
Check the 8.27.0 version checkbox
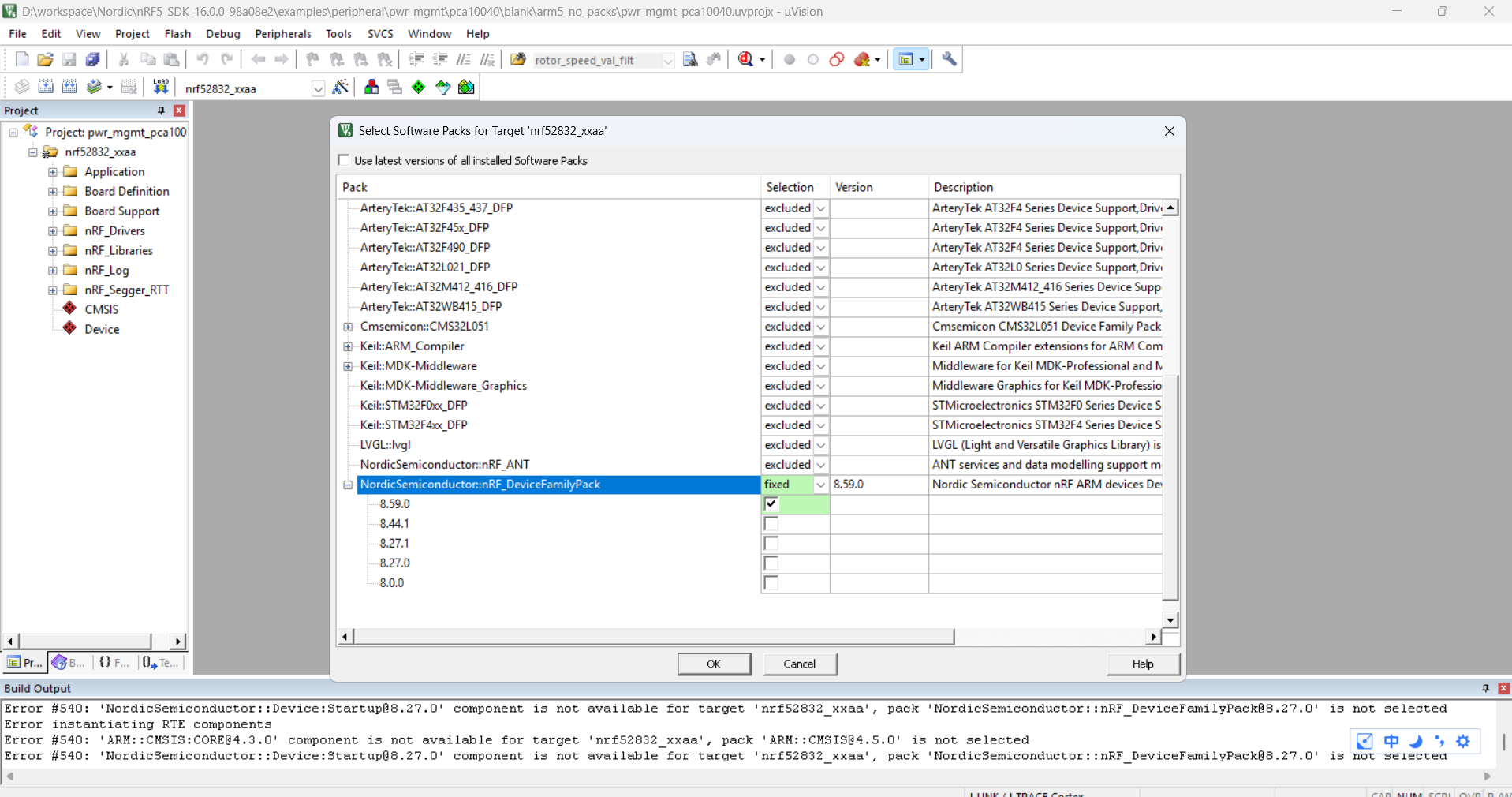pyautogui.click(x=771, y=563)
